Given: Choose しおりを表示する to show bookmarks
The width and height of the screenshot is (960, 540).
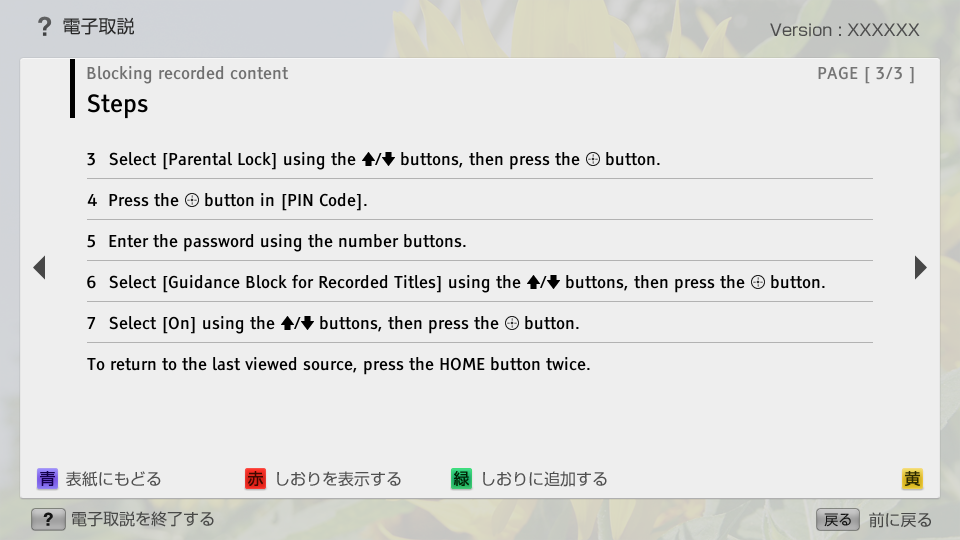Looking at the screenshot, I should (338, 479).
